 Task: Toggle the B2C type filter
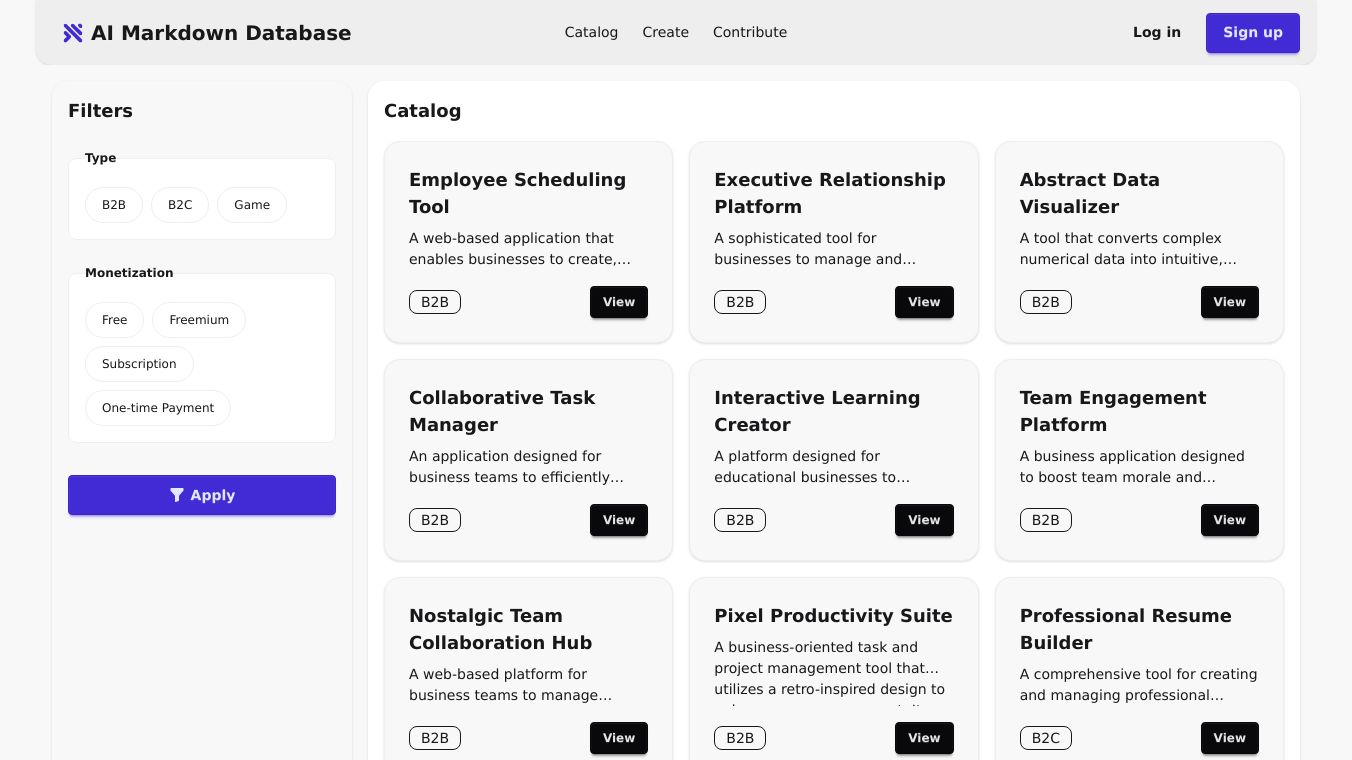click(180, 205)
